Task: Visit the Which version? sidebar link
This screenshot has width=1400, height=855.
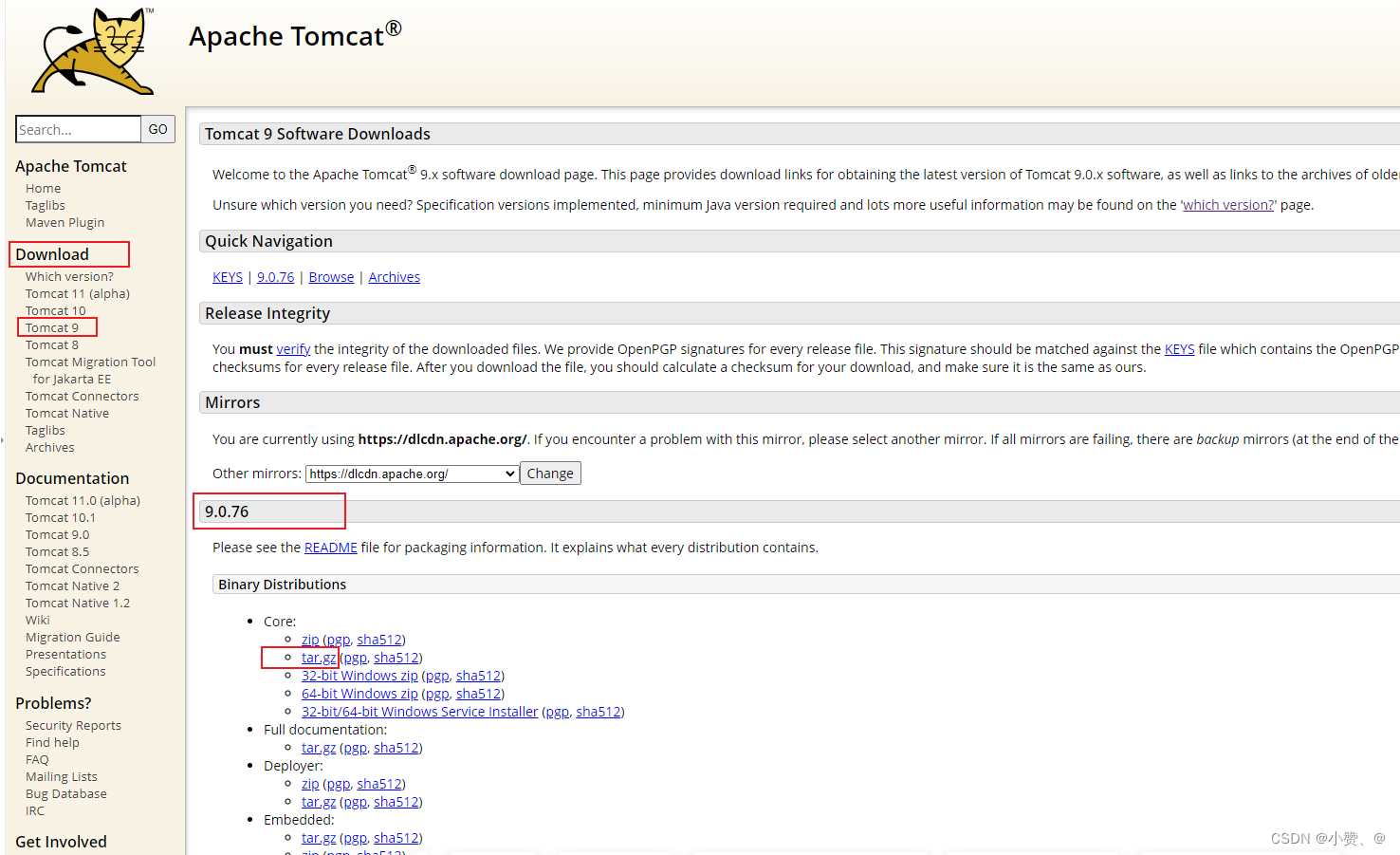Action: 69,276
